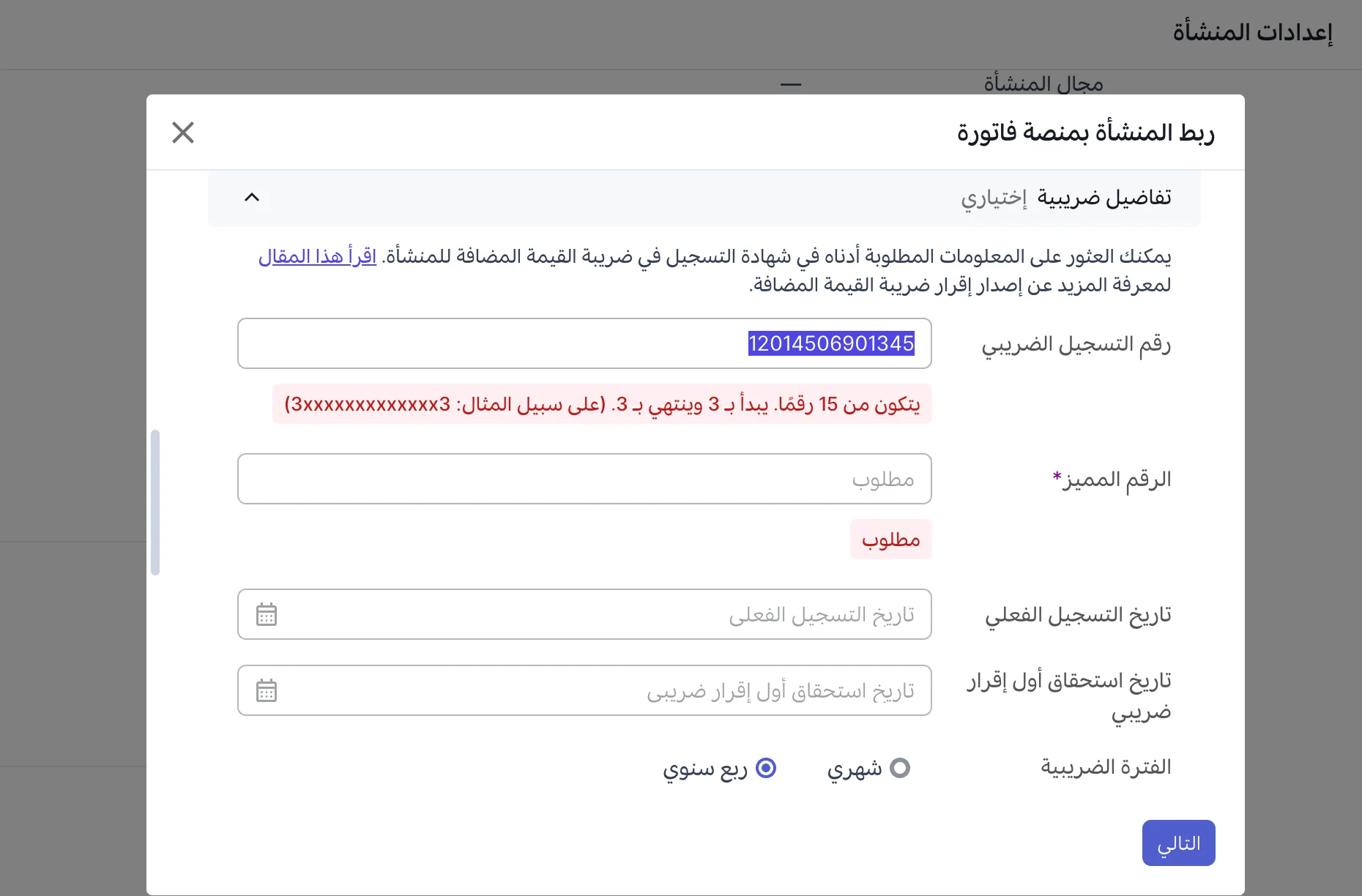Screen dimensions: 1362x896
Task: Click the تاريخ التسجيل الفعلى date field
Action: [584, 613]
